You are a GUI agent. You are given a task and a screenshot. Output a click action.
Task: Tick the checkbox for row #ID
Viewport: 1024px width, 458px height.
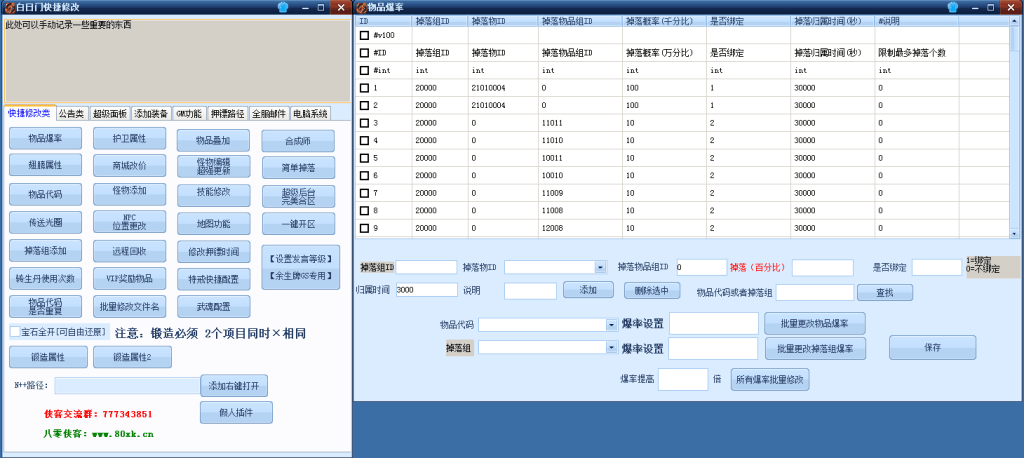(364, 52)
